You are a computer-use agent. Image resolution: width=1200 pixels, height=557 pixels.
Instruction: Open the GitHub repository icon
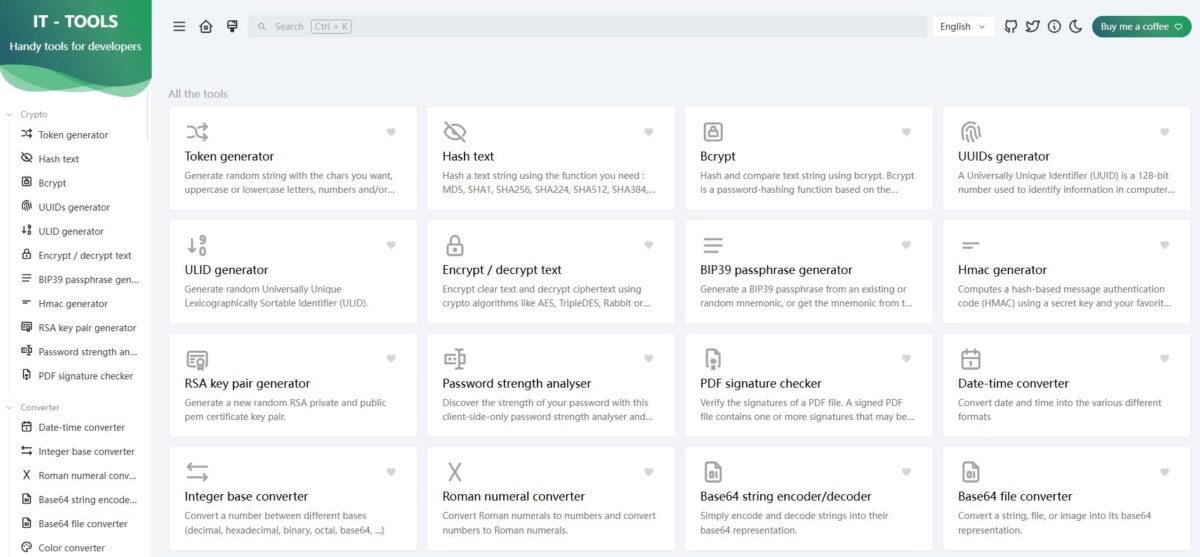1011,27
